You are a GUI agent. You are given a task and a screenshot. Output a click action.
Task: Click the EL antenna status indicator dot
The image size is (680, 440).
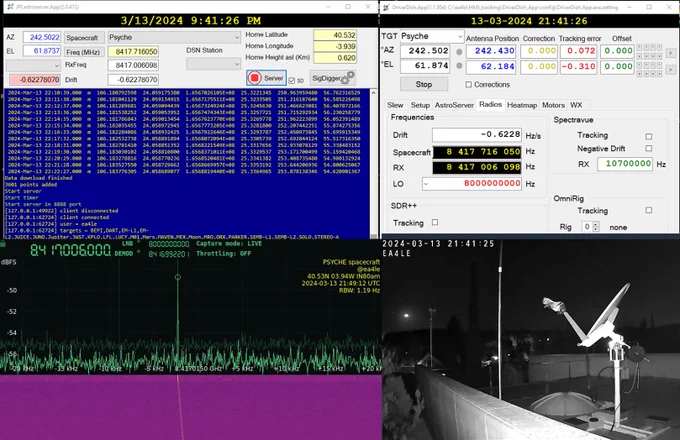(459, 66)
